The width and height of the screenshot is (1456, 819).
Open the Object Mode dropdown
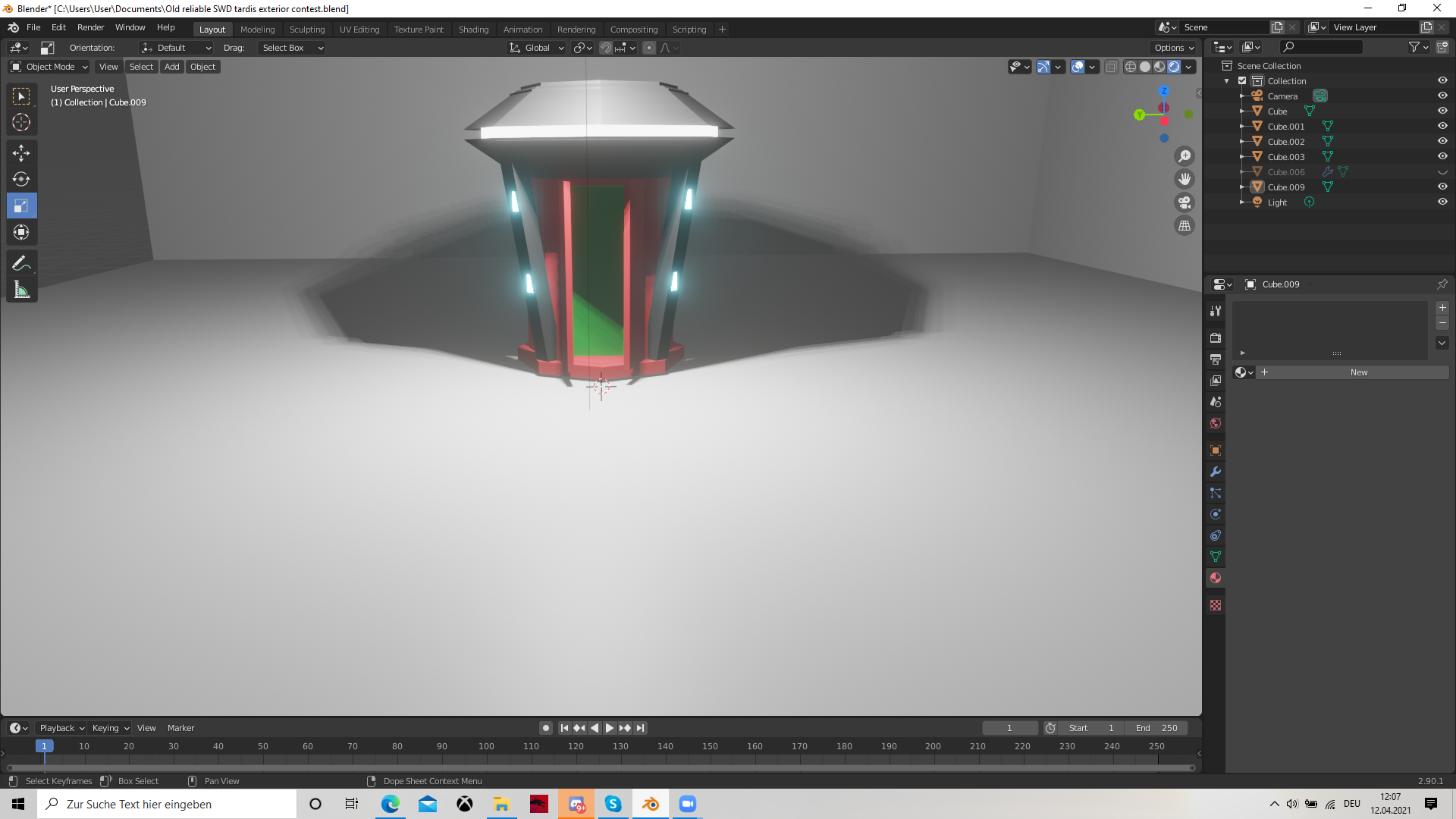(49, 67)
